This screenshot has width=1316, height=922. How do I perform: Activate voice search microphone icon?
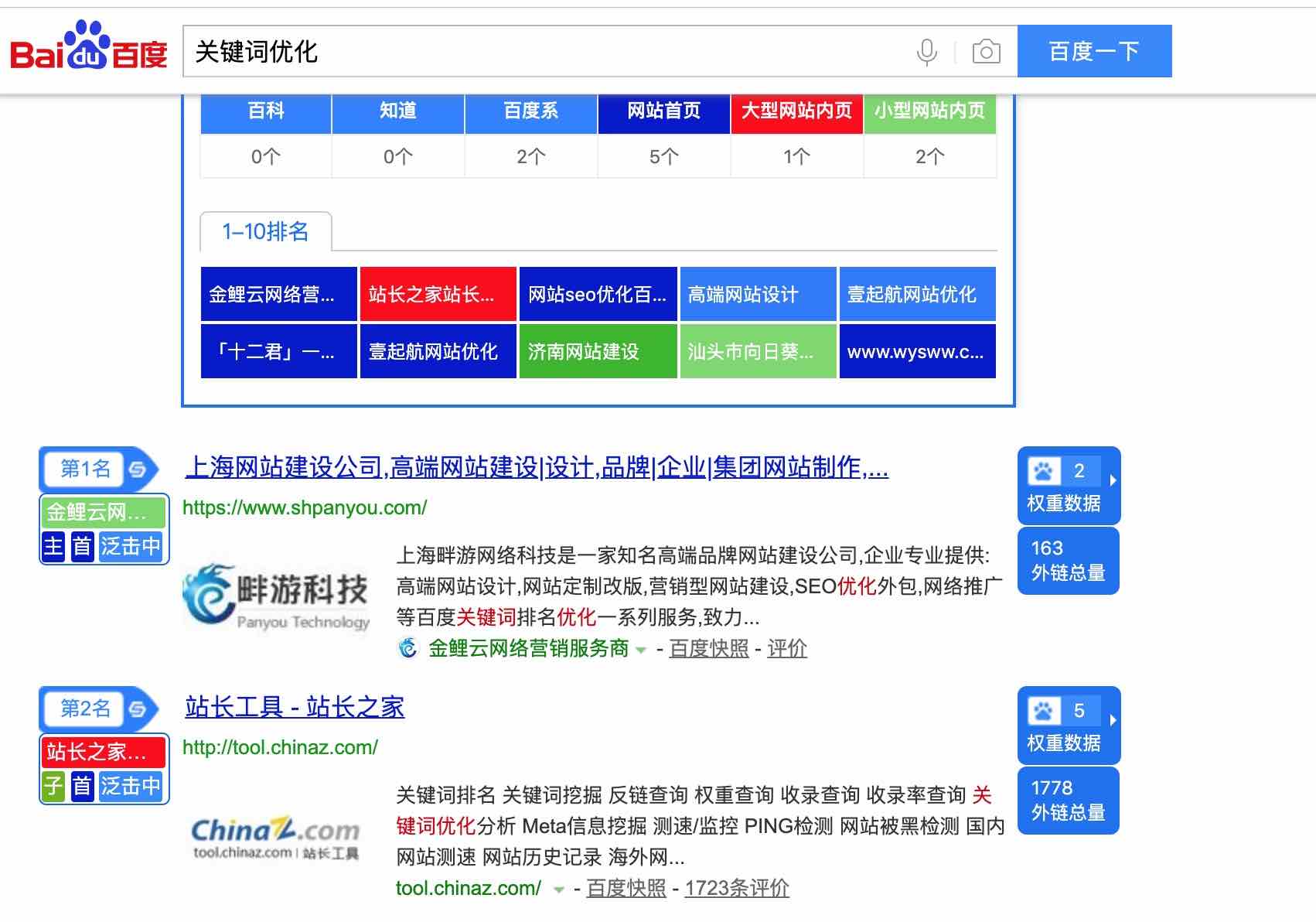pos(926,52)
